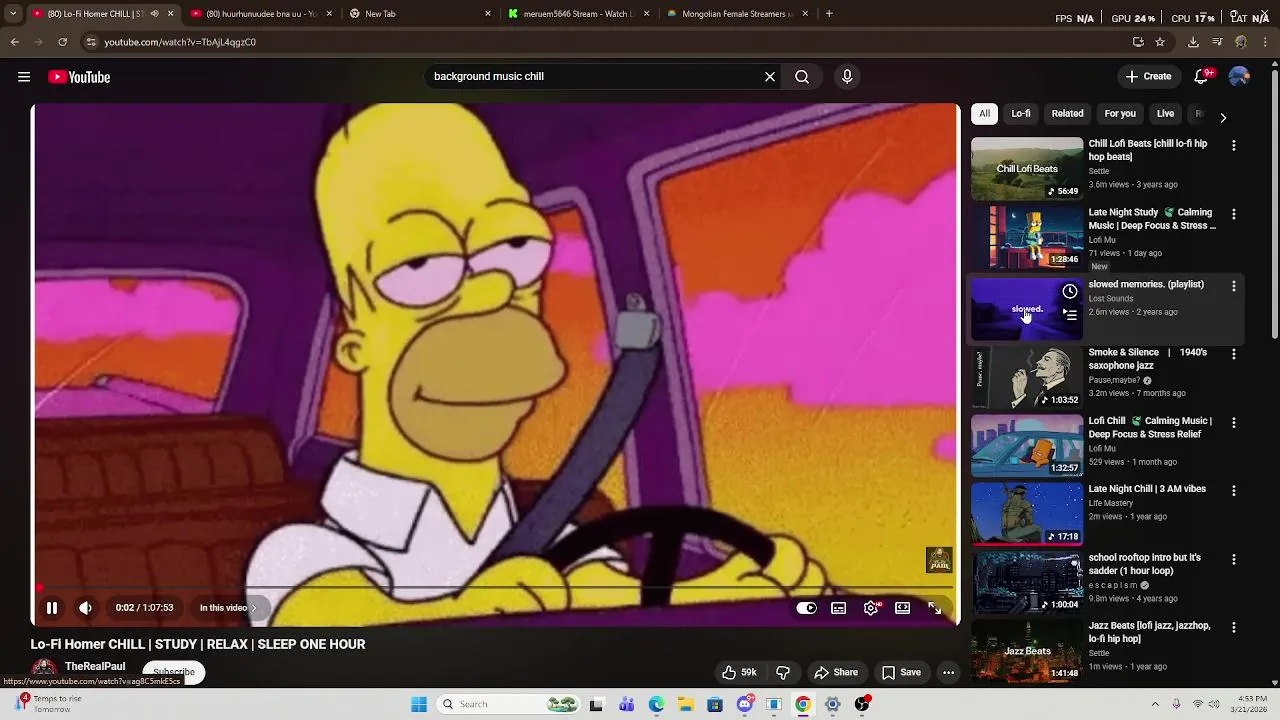The image size is (1280, 720).
Task: Show more filter chips with right arrow
Action: [x=1223, y=117]
